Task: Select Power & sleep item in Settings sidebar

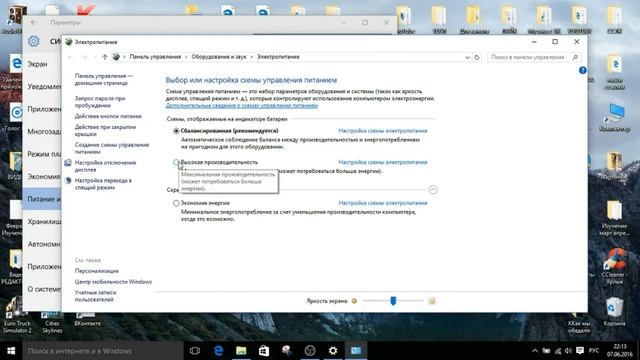Action: (x=42, y=199)
